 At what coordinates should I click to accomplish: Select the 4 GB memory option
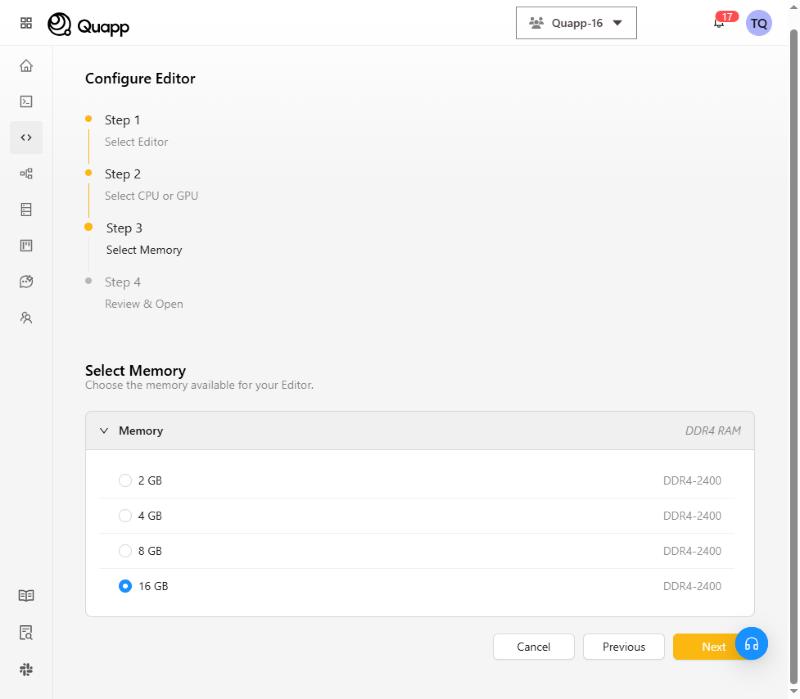pyautogui.click(x=125, y=516)
